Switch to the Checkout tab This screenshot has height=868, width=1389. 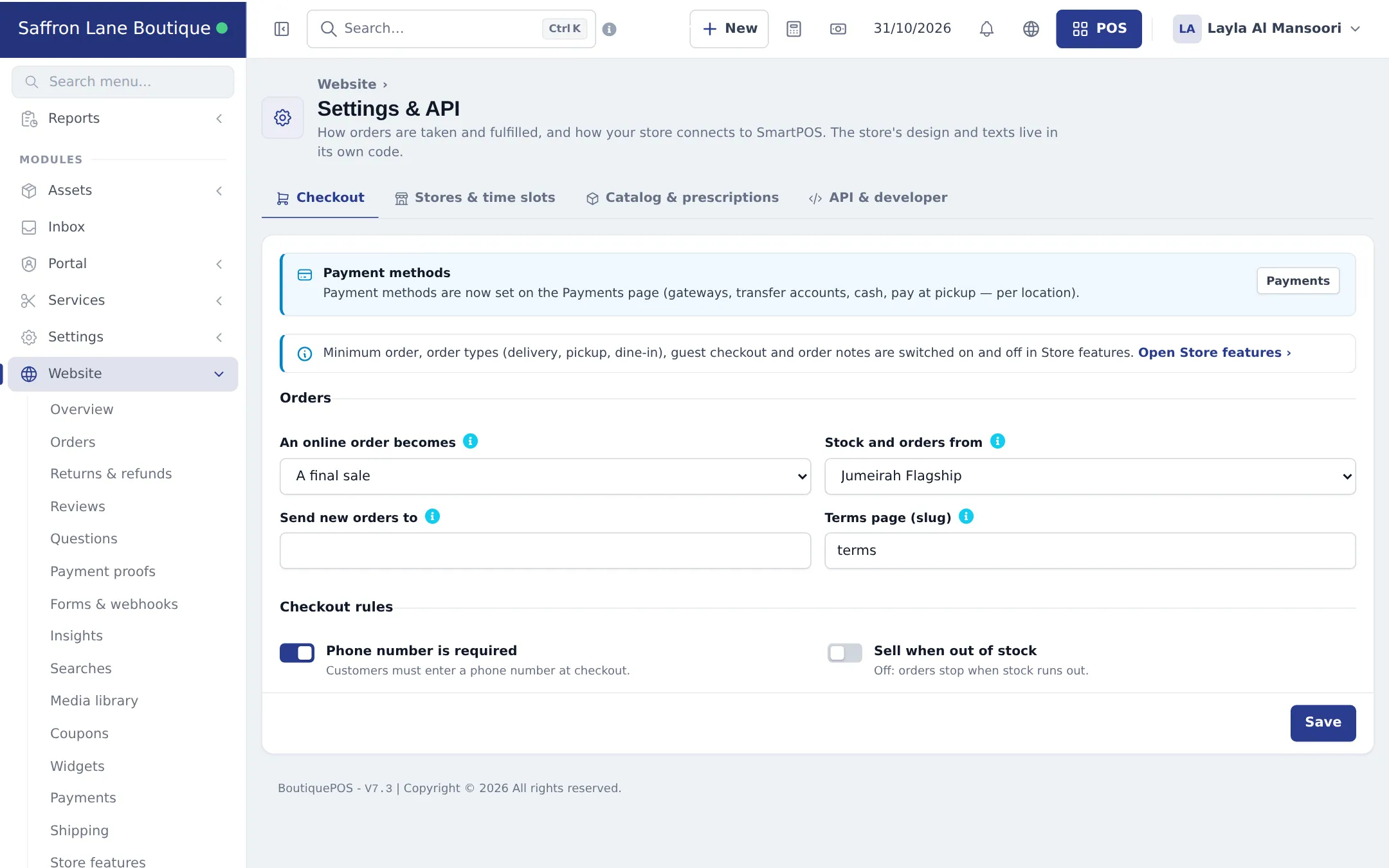tap(320, 198)
